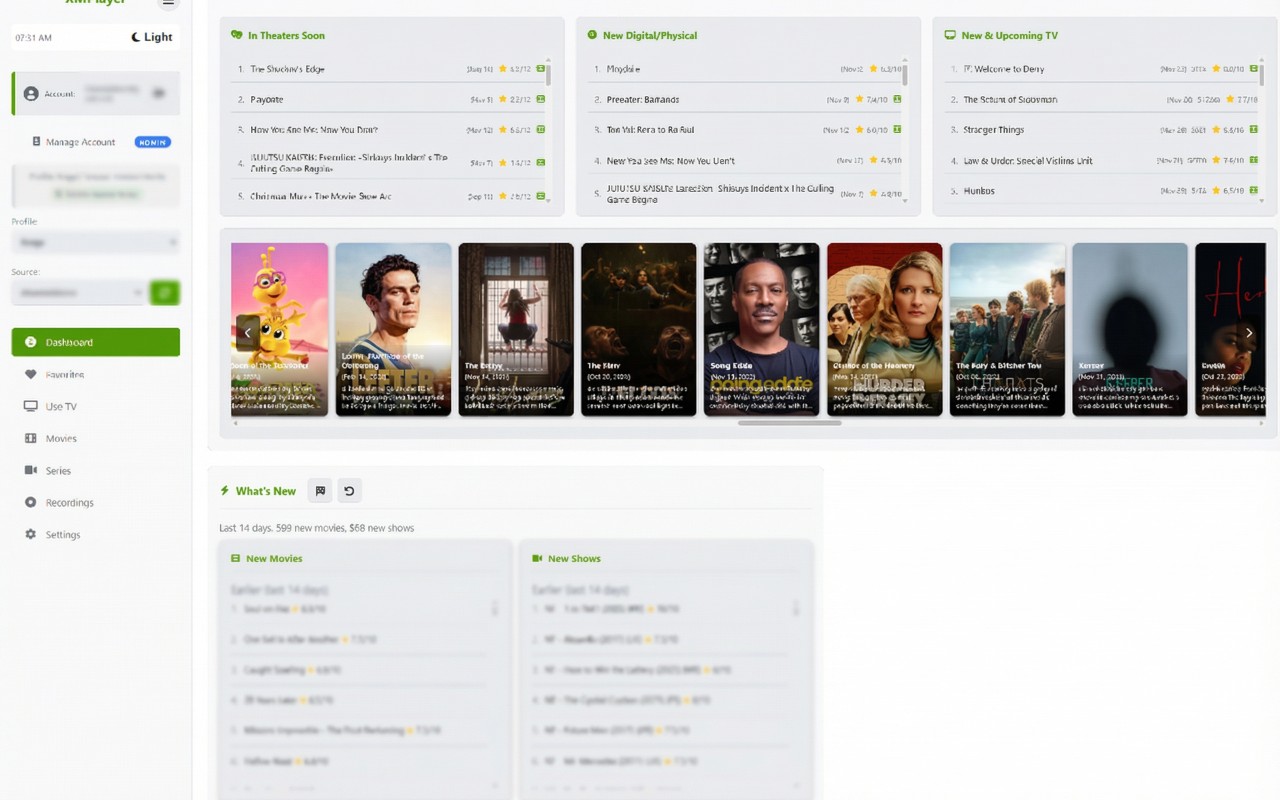Open the hamburger menu at sidebar top
1280x800 pixels.
pyautogui.click(x=168, y=3)
